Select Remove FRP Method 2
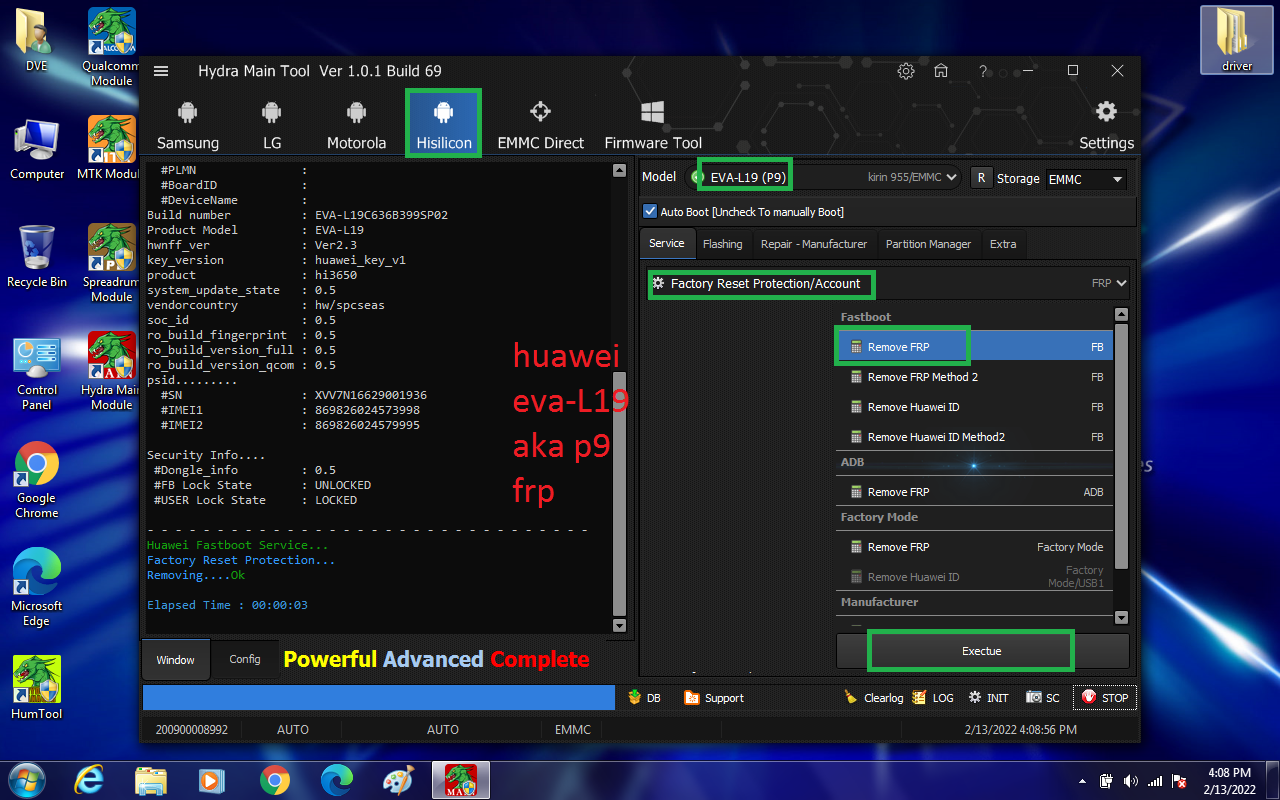The image size is (1280, 800). click(x=974, y=377)
